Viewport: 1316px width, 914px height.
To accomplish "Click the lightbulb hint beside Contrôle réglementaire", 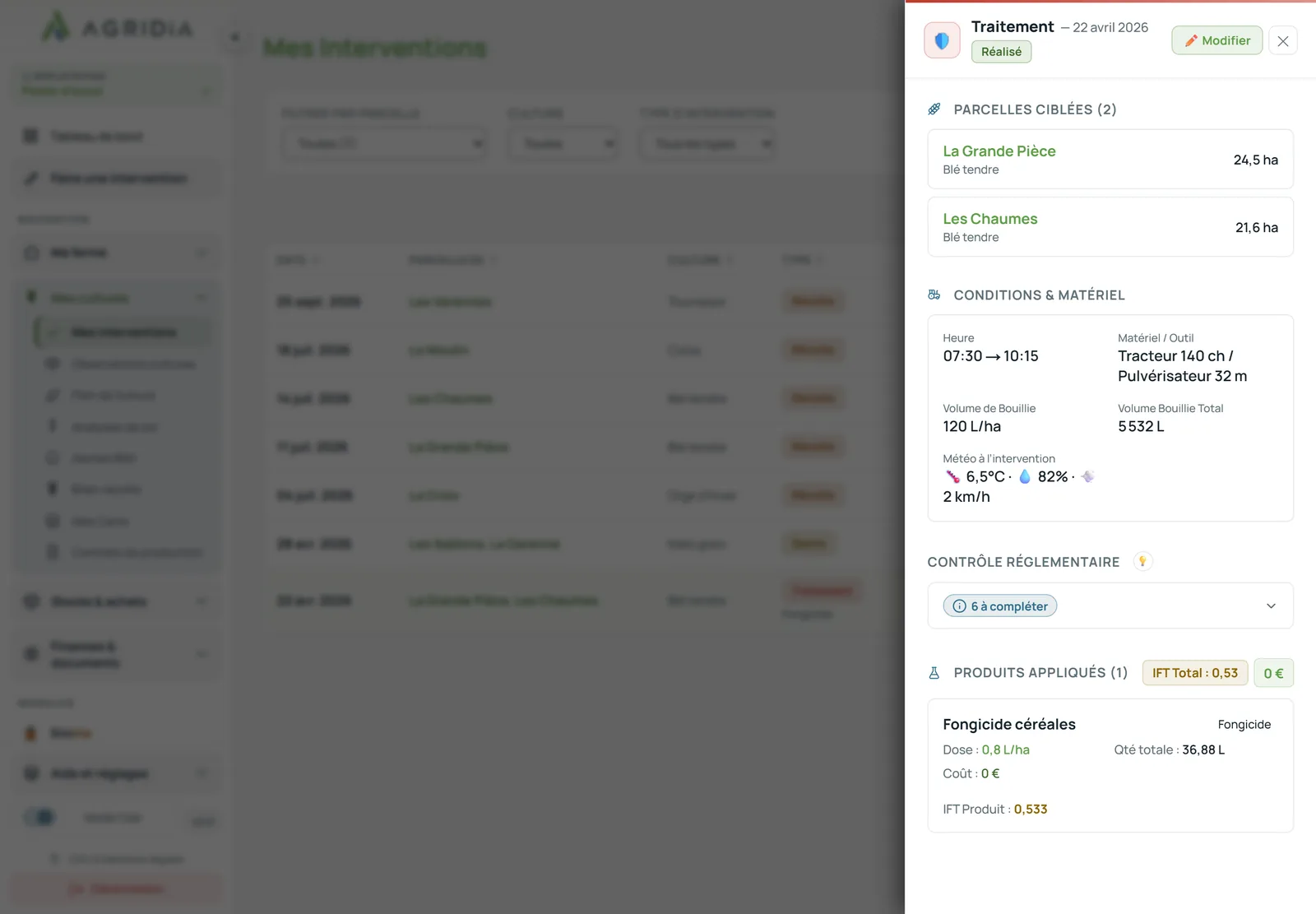I will click(1142, 562).
